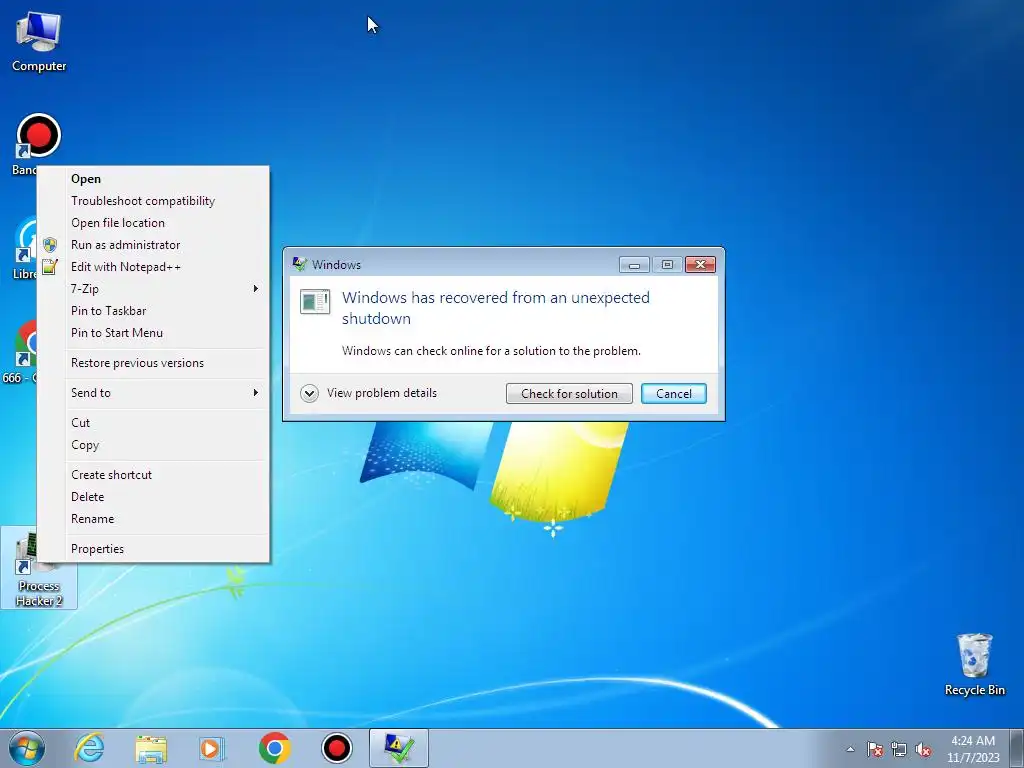The image size is (1024, 768).
Task: Click the Check for solution button
Action: (569, 394)
